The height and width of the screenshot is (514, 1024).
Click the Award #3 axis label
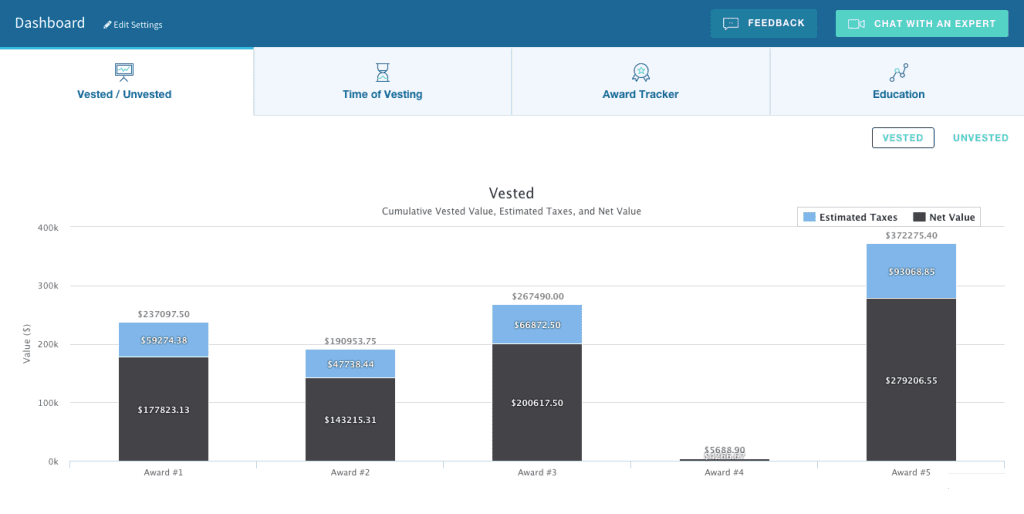click(x=537, y=472)
